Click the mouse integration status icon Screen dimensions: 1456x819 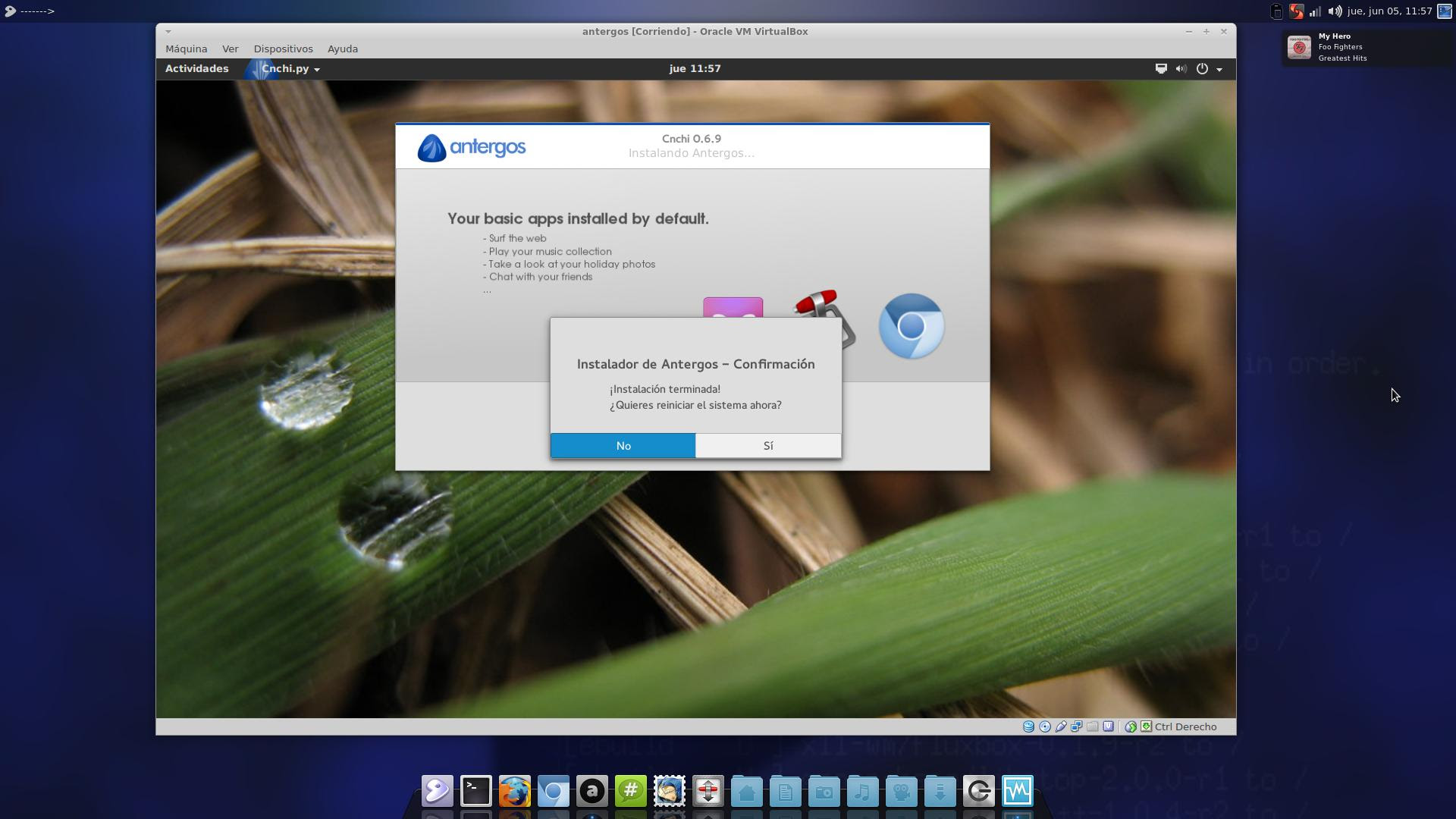coord(1130,726)
